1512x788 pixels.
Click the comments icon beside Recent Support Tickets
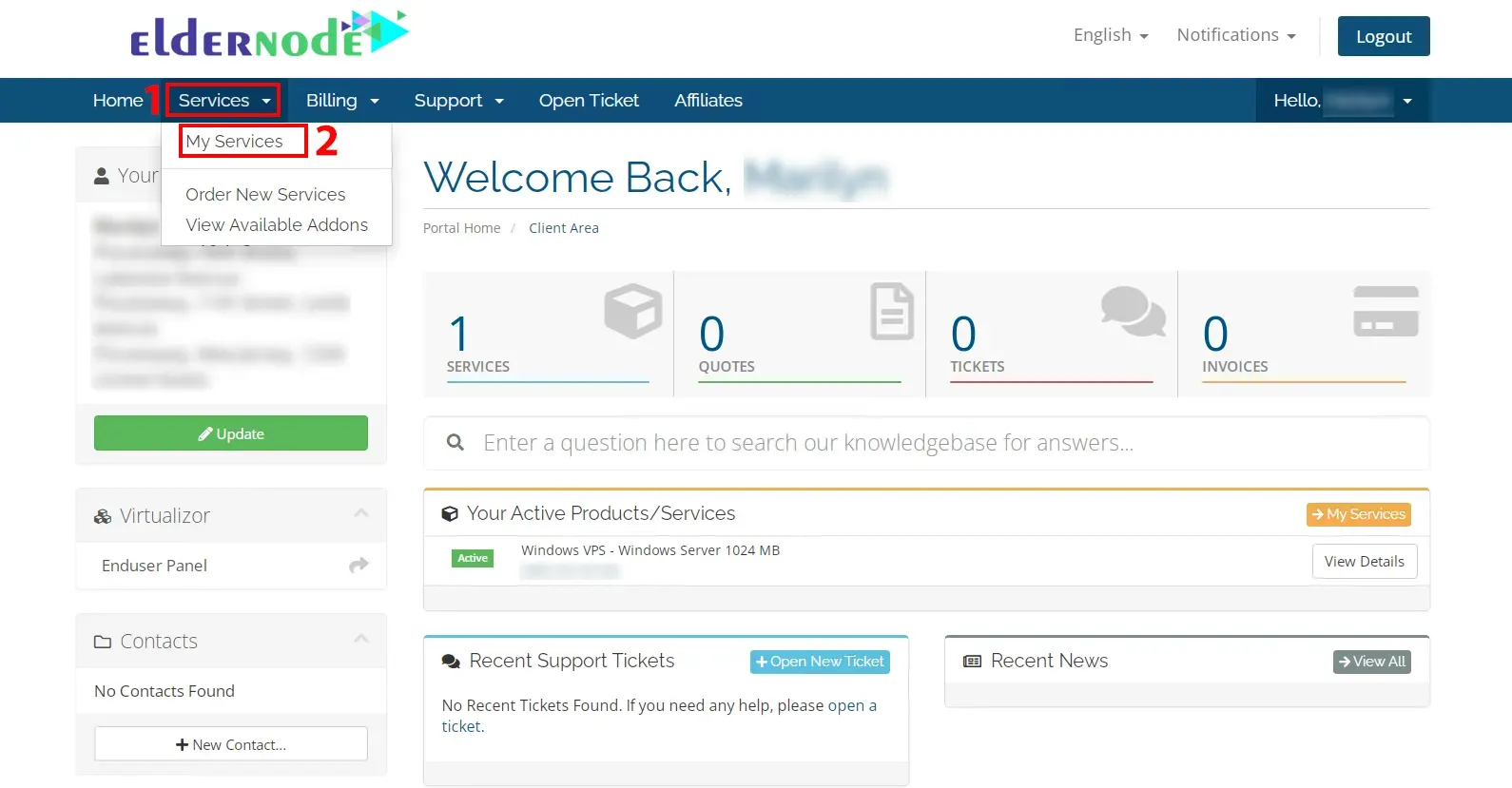tap(451, 662)
